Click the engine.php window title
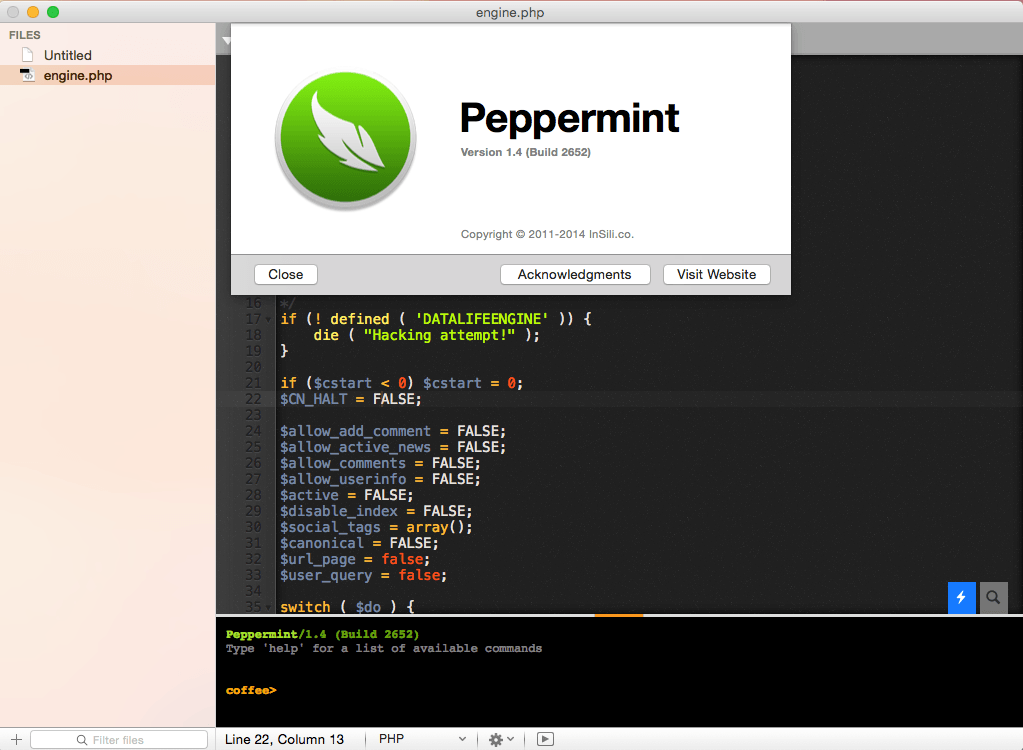The image size is (1023, 750). point(510,12)
